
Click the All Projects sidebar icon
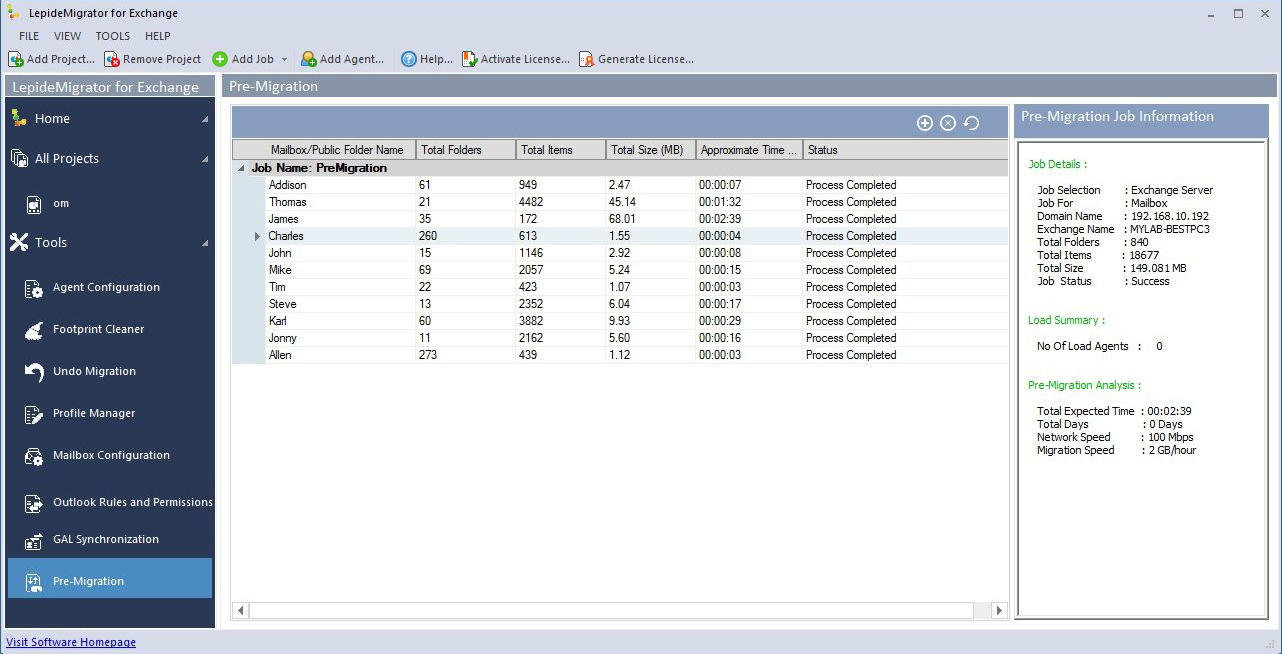(x=19, y=158)
